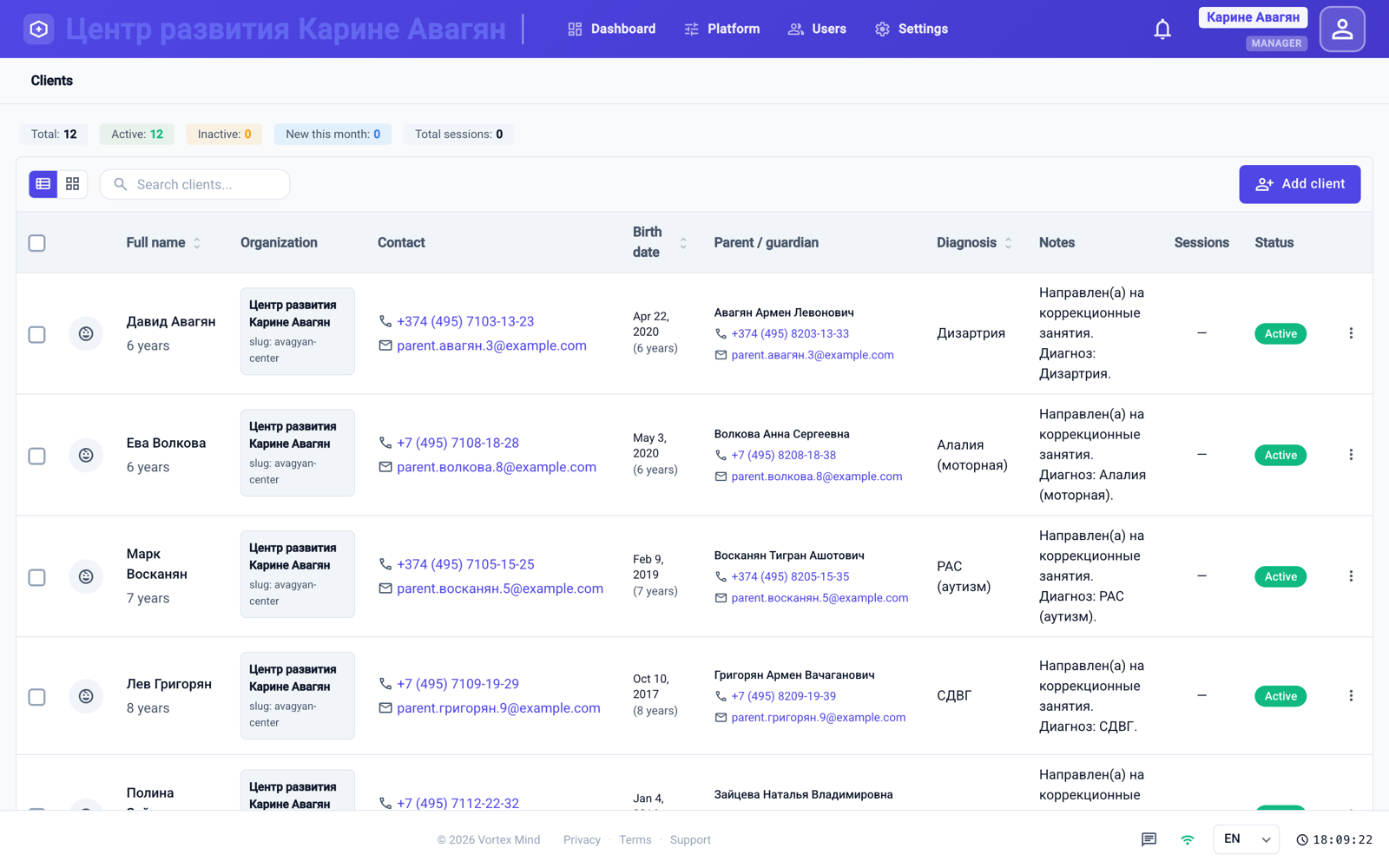Click avatar icon for Лев Григорян
This screenshot has height=868, width=1389.
point(86,696)
